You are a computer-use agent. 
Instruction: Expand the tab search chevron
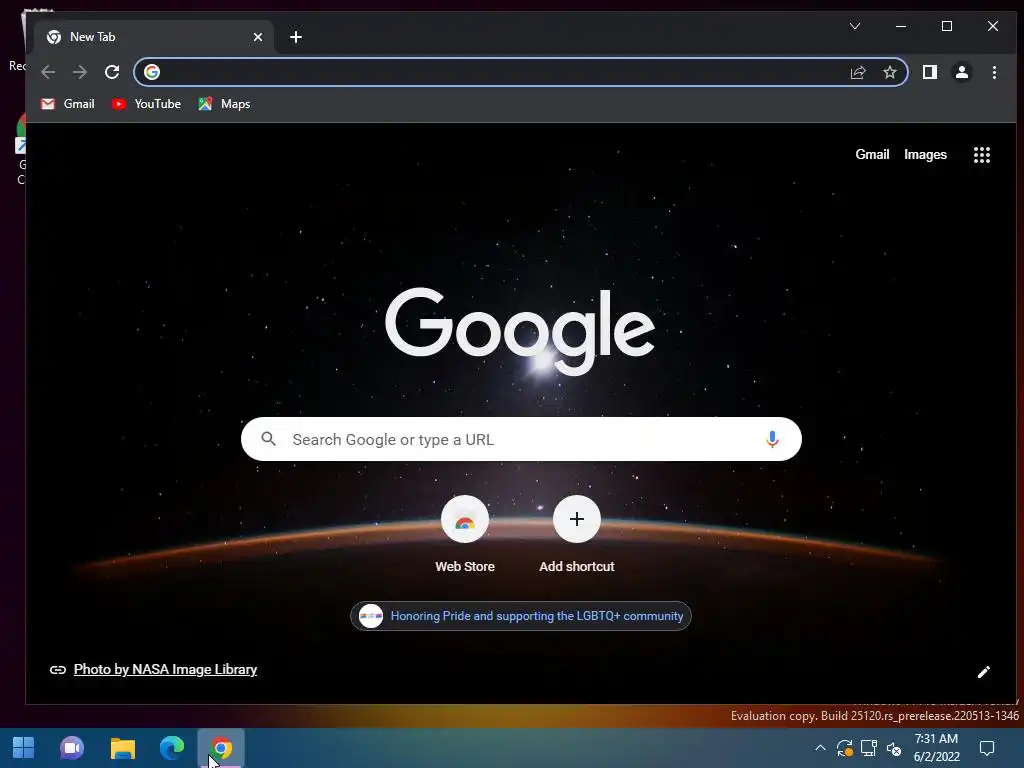854,26
